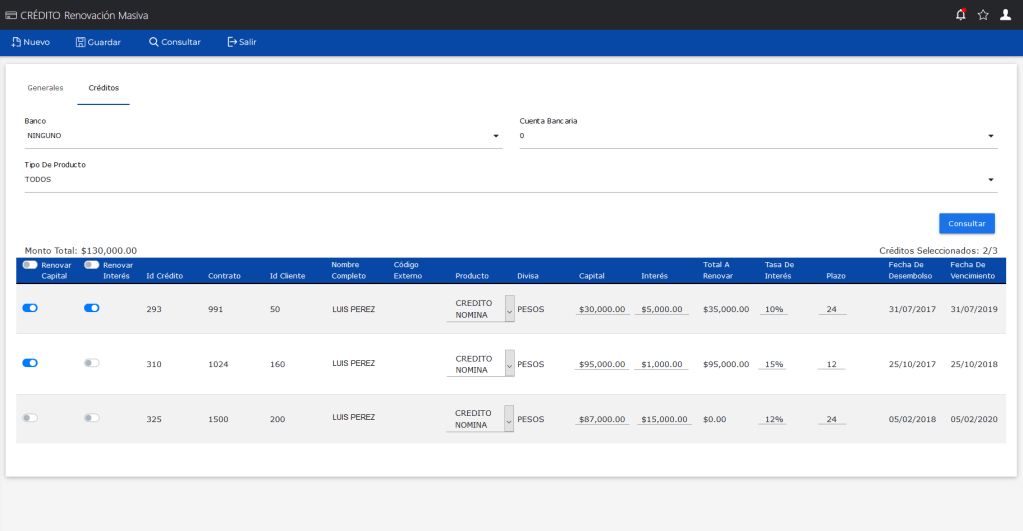Click the notifications bell icon

click(961, 15)
